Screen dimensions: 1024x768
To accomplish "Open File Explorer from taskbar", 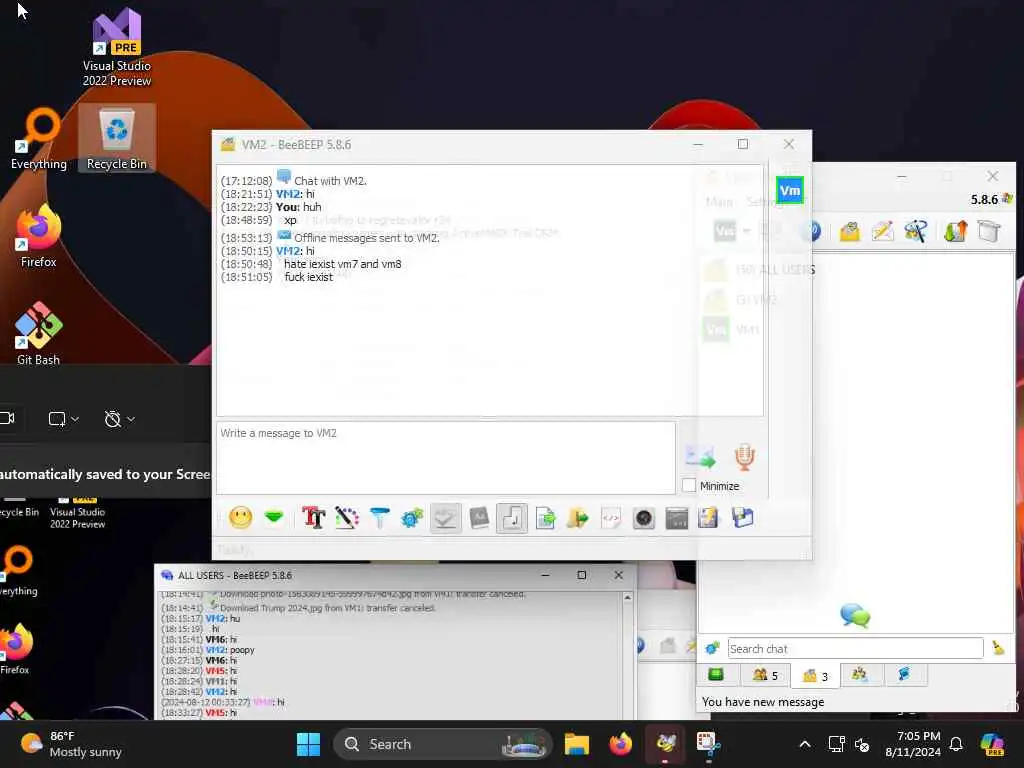I will [x=577, y=744].
